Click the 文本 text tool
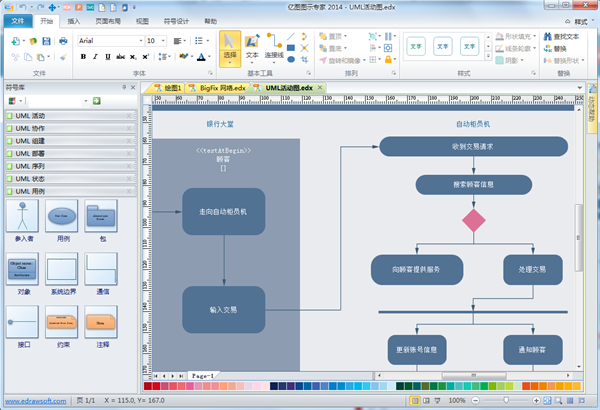This screenshot has height=410, width=600. click(x=252, y=48)
